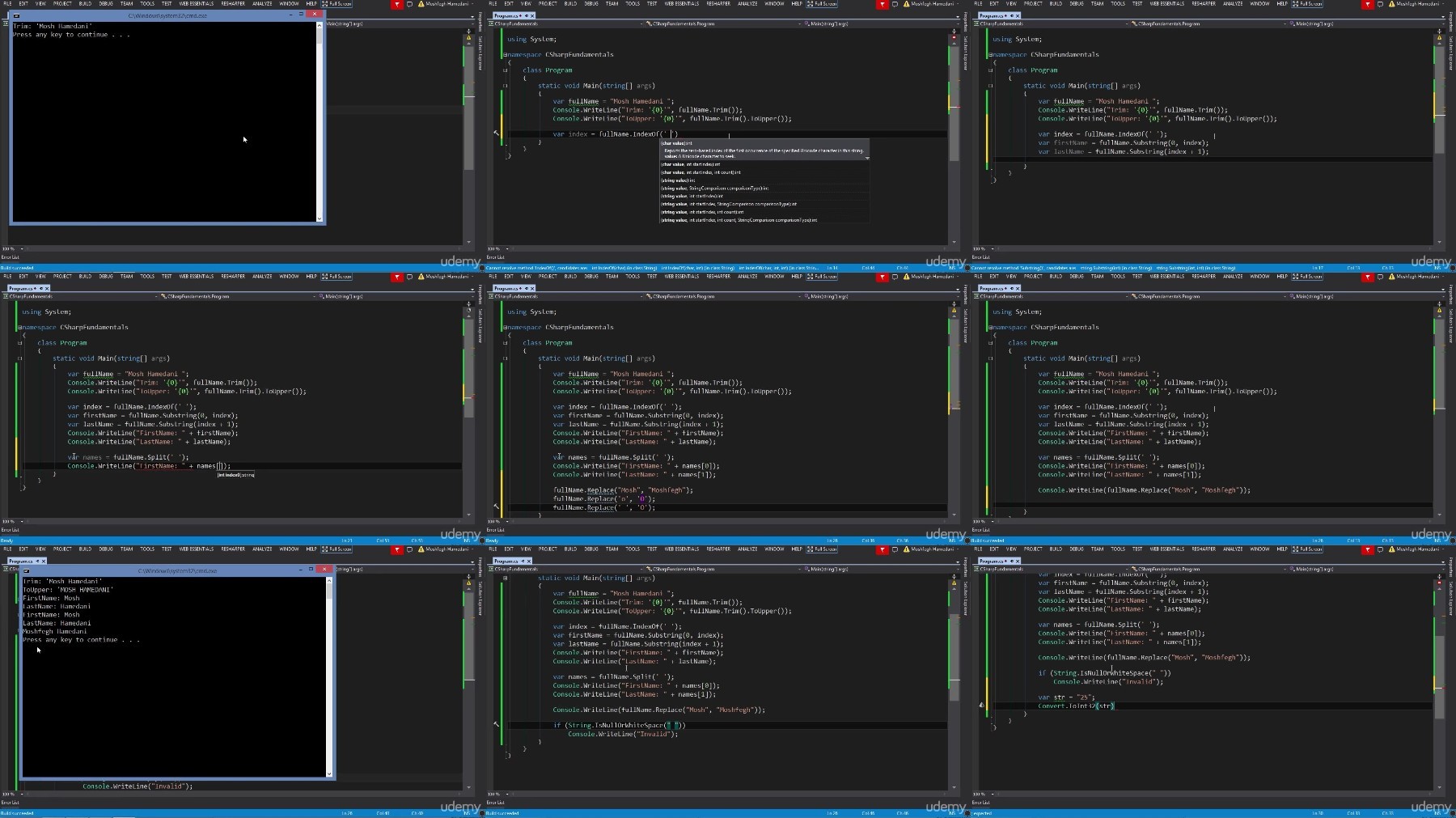Select the "(string value)" IndexOf overload entry
This screenshot has width=1456, height=818.
tap(678, 180)
